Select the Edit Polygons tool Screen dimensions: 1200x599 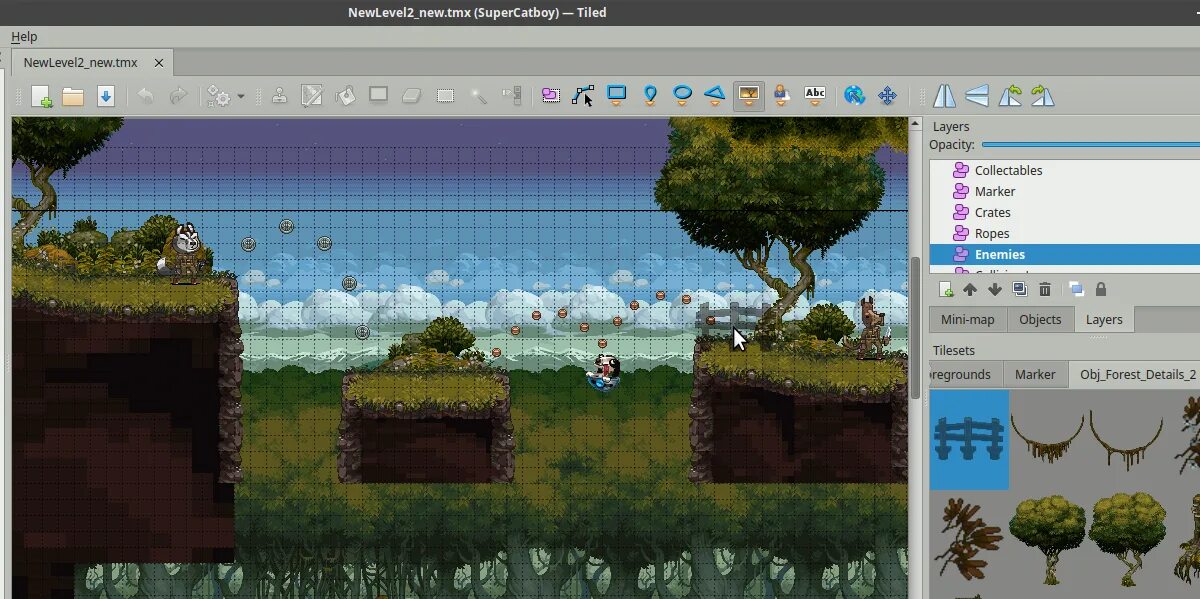pos(583,96)
